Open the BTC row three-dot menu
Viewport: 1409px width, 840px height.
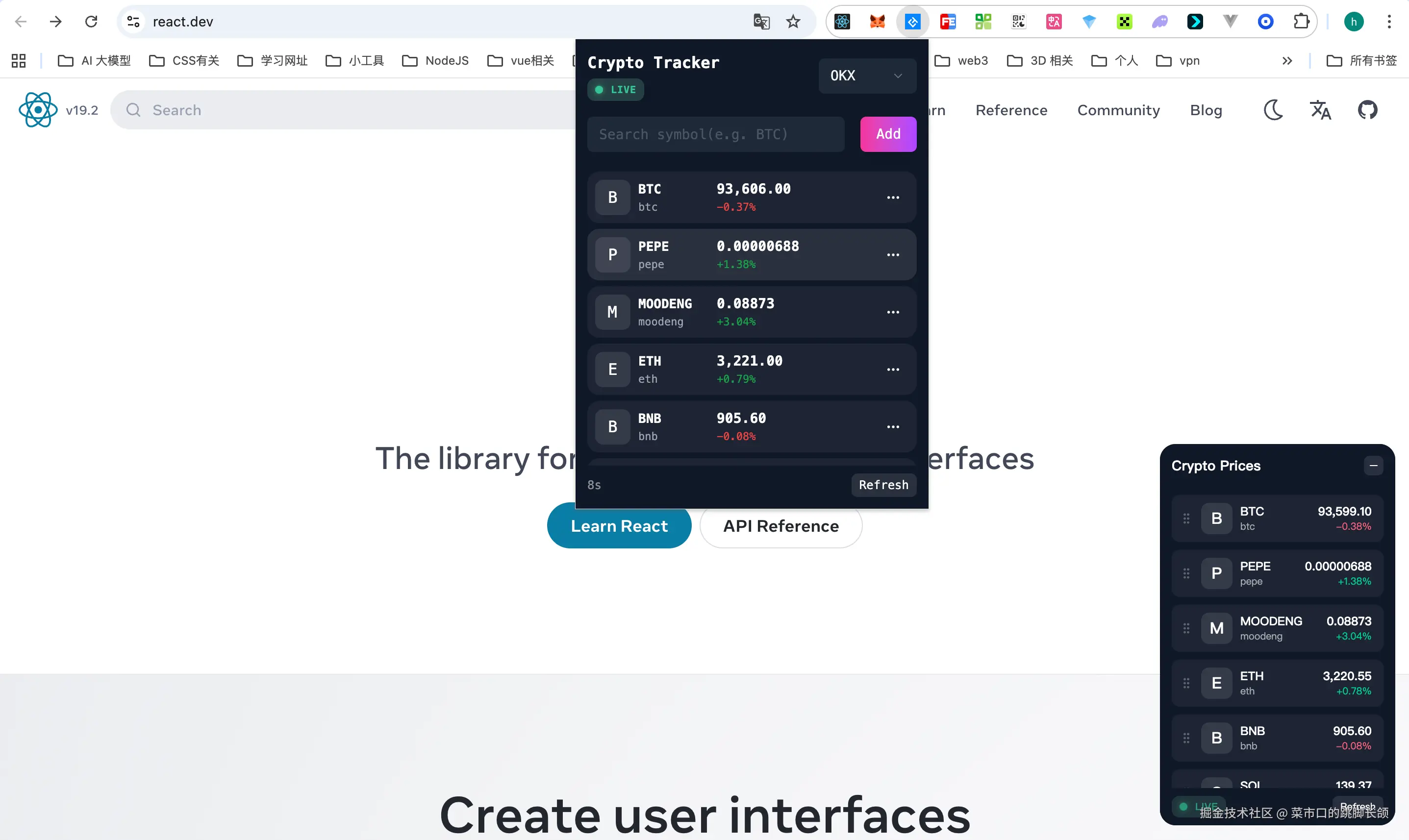point(893,198)
